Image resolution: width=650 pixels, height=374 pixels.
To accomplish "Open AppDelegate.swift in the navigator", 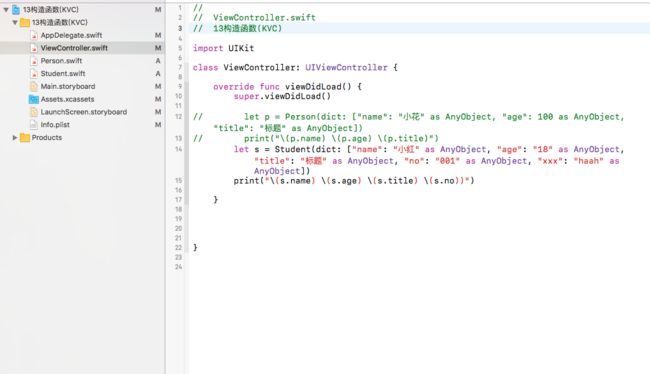I will pyautogui.click(x=71, y=35).
